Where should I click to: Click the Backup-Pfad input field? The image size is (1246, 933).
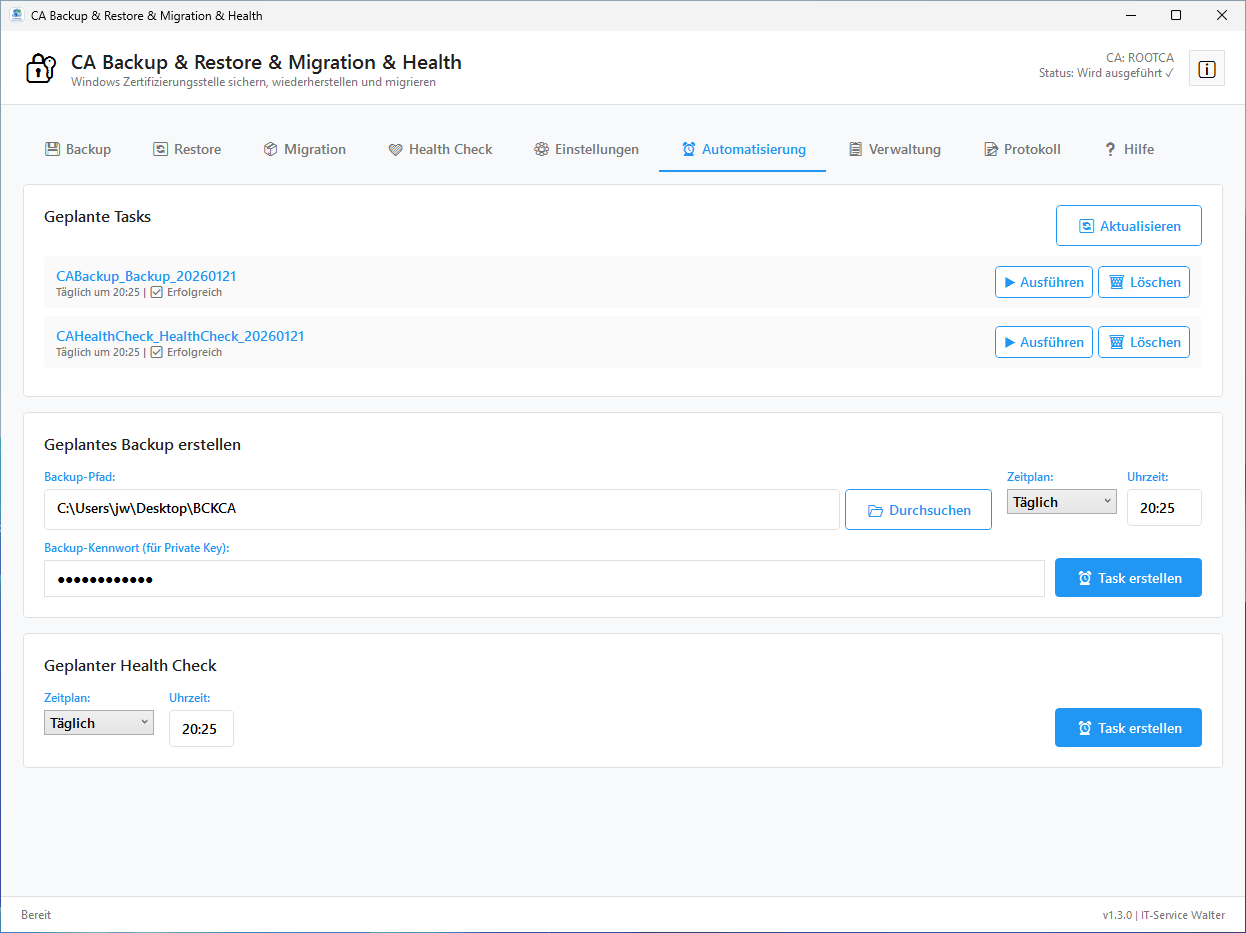(441, 509)
